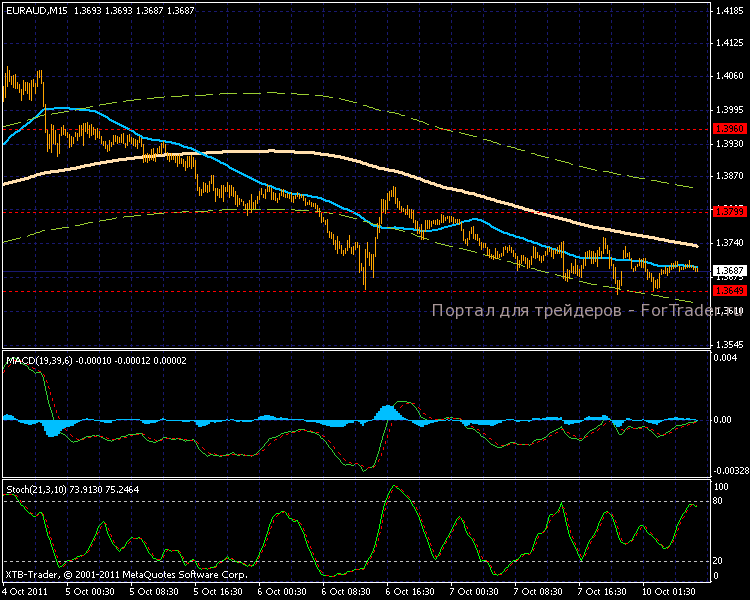
Task: Select the red 1.3799 price level label
Action: pos(729,211)
